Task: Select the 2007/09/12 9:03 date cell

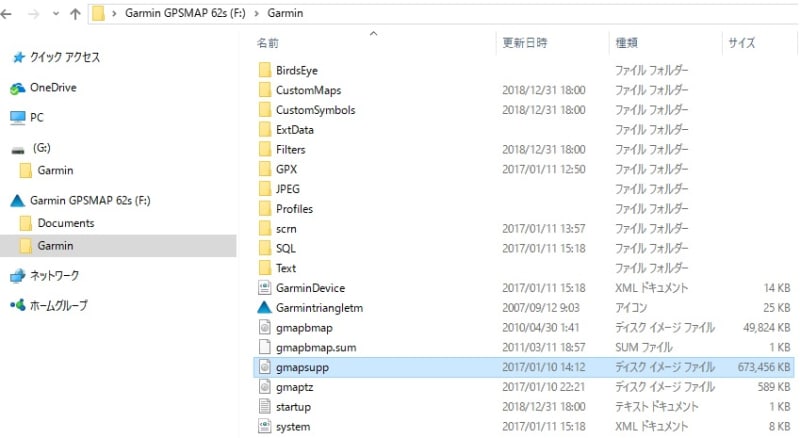Action: coord(540,308)
